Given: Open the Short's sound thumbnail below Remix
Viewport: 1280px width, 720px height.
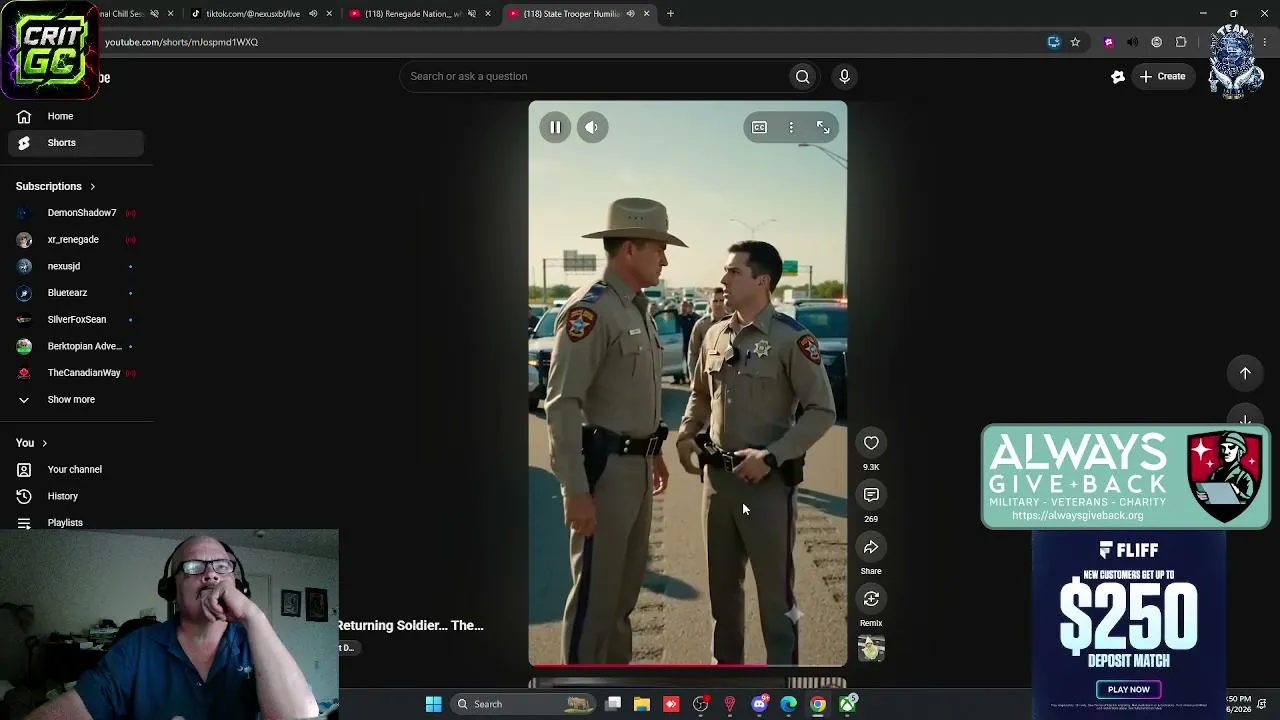Looking at the screenshot, I should (871, 649).
